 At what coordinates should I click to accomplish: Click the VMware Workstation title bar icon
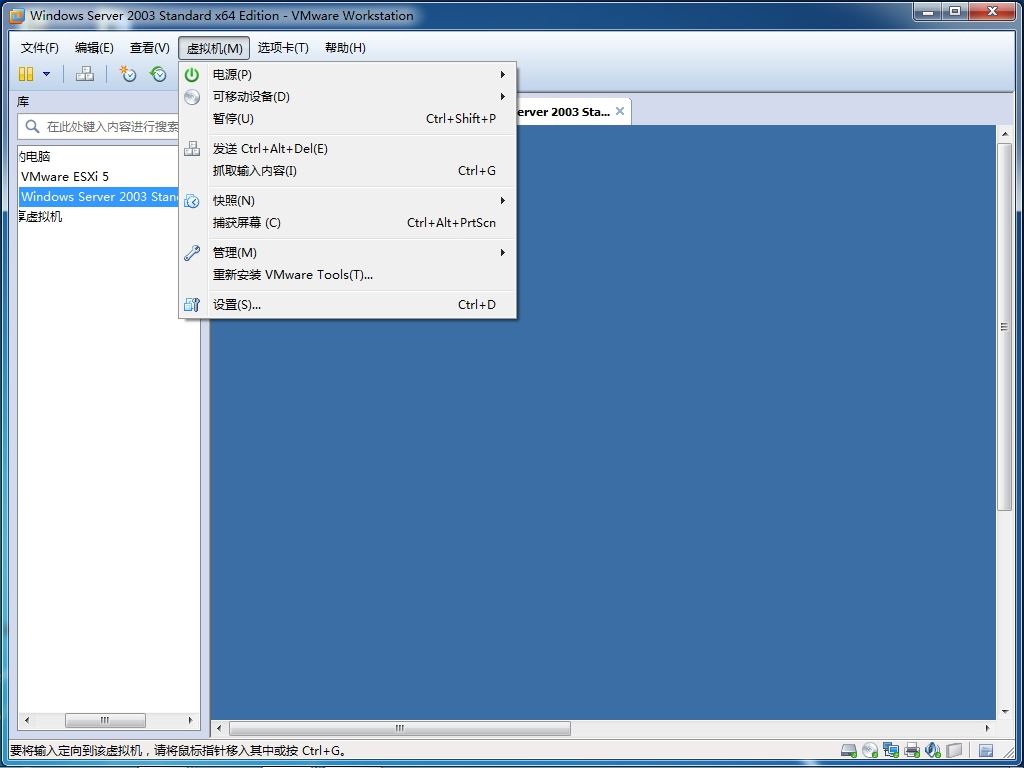(16, 16)
